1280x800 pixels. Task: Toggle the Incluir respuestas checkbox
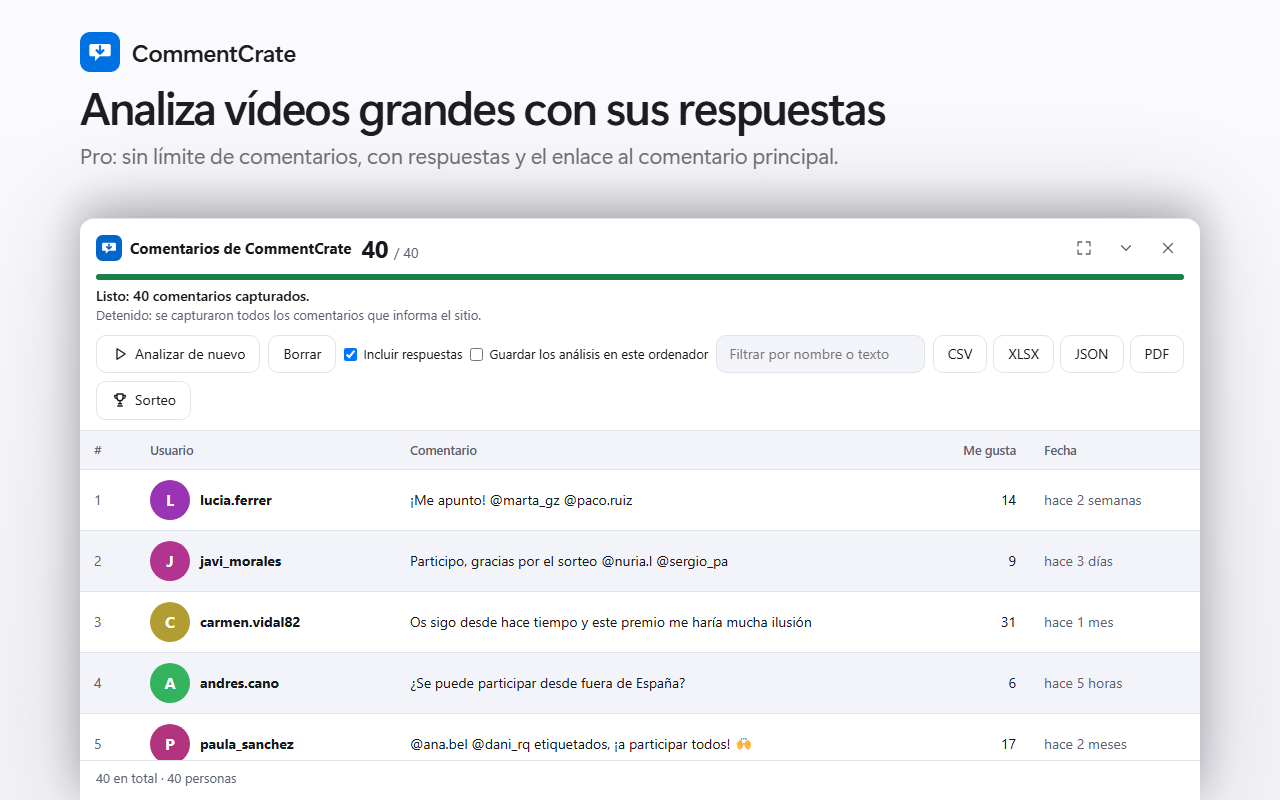tap(351, 354)
